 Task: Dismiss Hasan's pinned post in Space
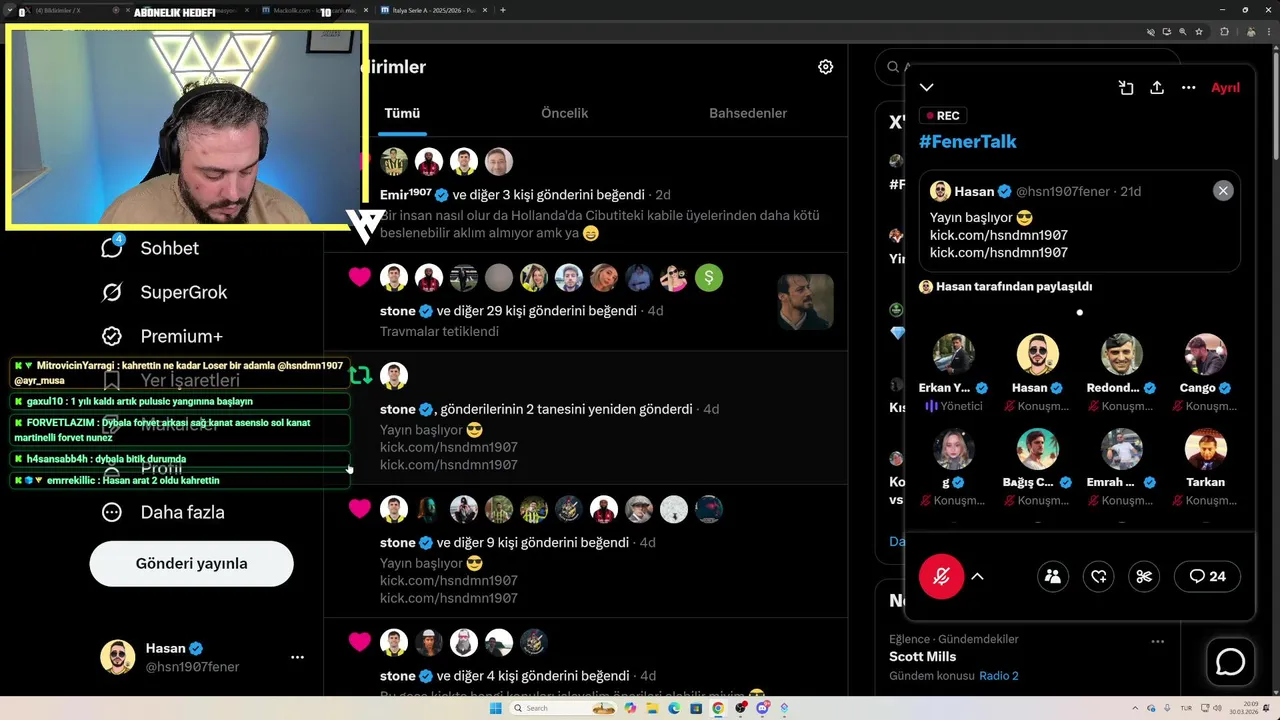pos(1223,191)
